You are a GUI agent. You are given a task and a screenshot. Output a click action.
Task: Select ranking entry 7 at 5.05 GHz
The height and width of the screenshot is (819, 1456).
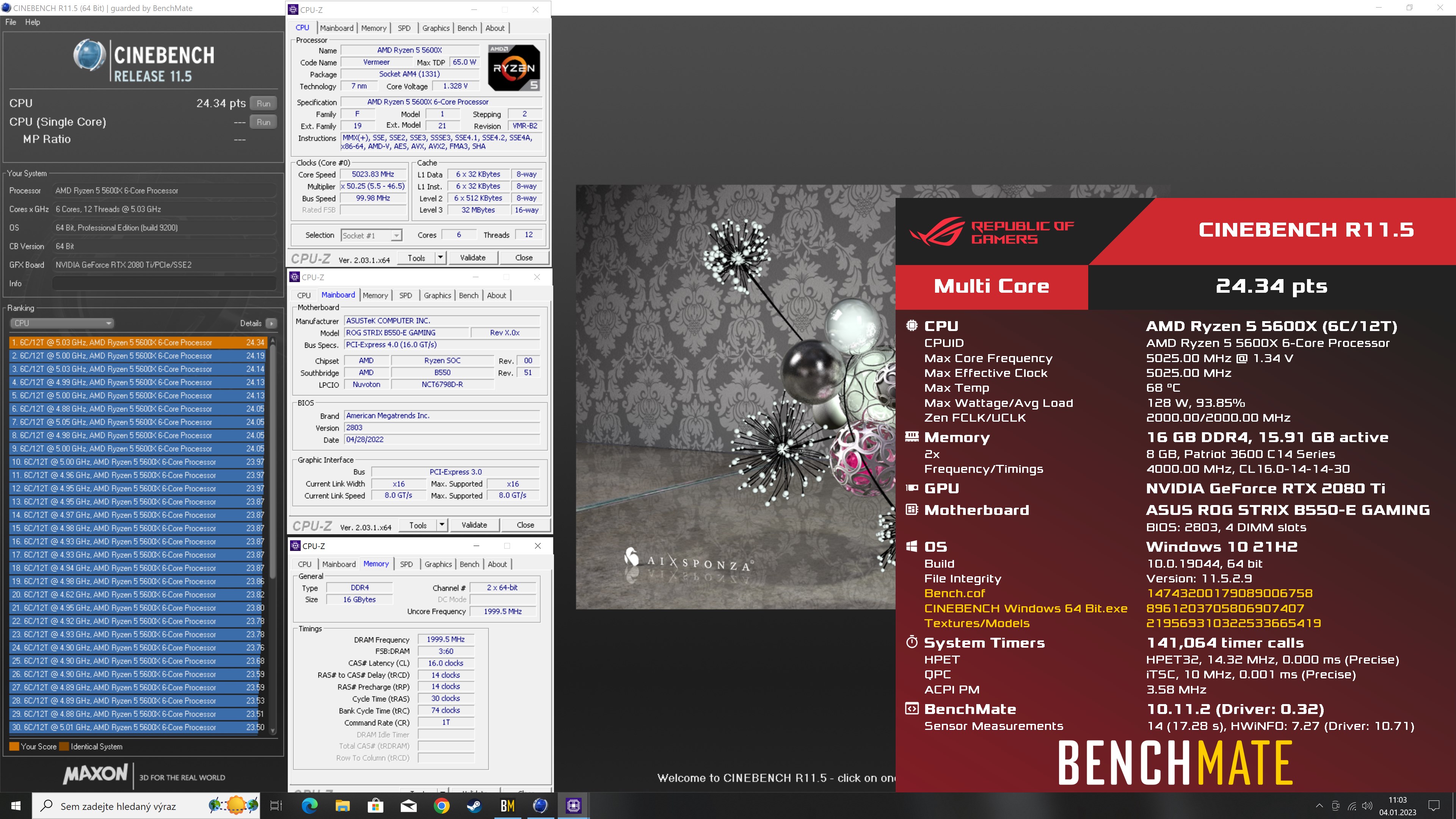tap(137, 422)
